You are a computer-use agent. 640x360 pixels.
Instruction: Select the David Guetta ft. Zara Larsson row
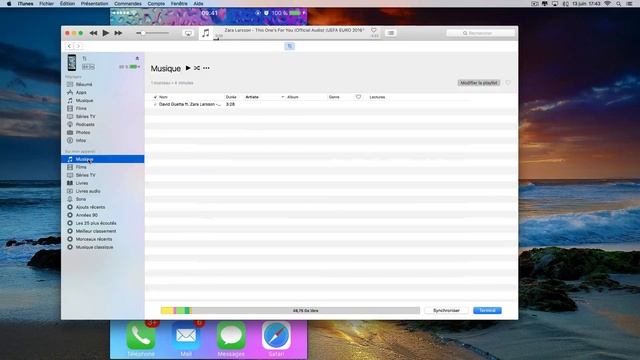[331, 104]
